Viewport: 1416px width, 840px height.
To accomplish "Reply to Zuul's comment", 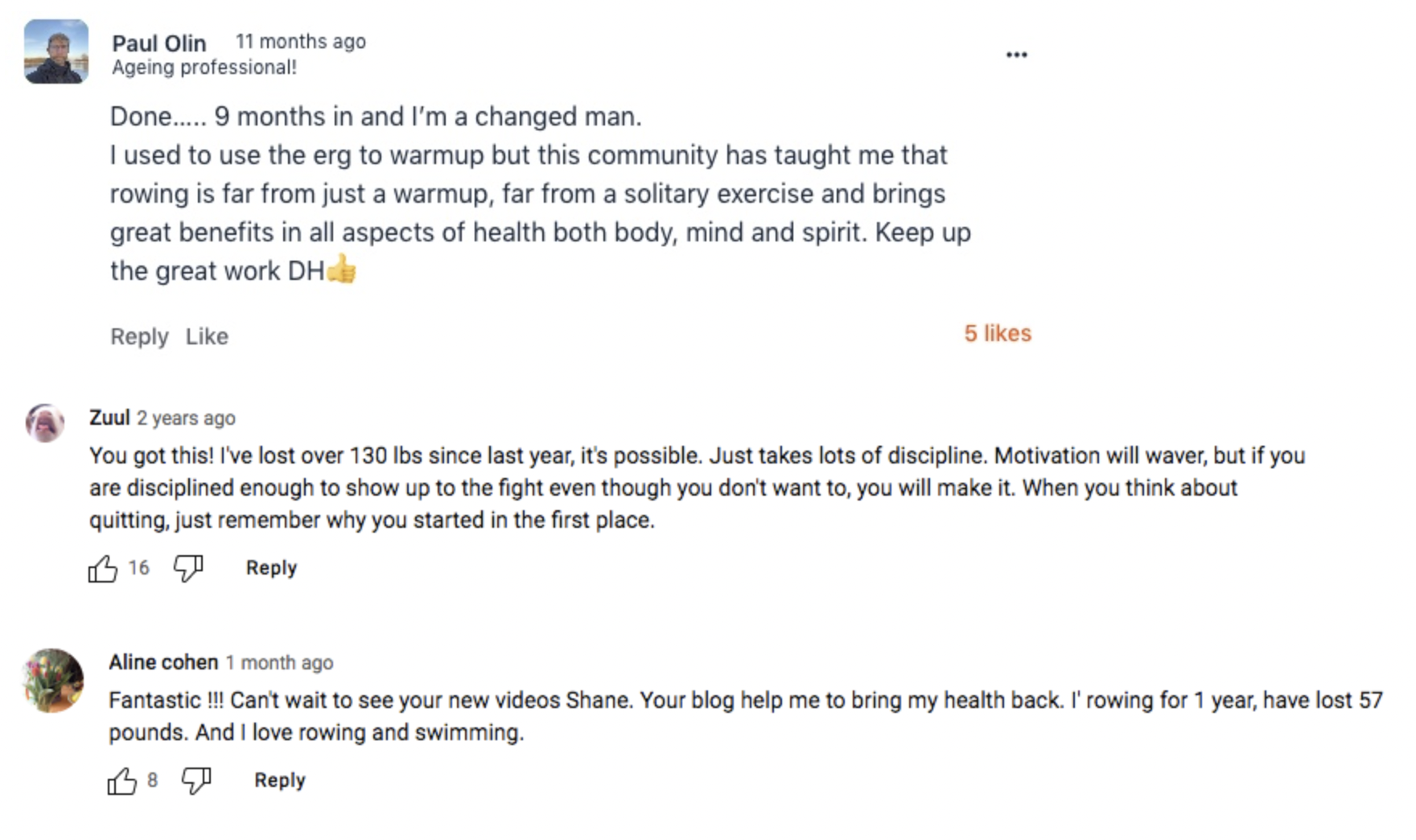I will tap(271, 568).
